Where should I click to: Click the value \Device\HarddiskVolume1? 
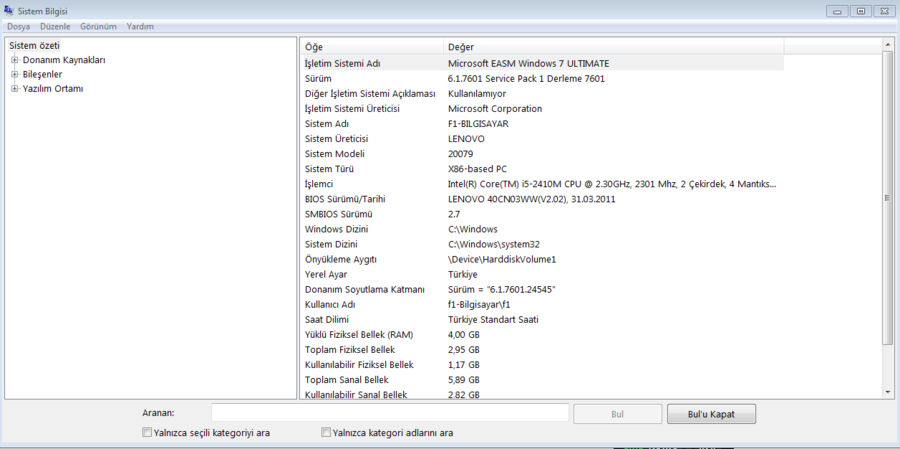click(x=502, y=260)
